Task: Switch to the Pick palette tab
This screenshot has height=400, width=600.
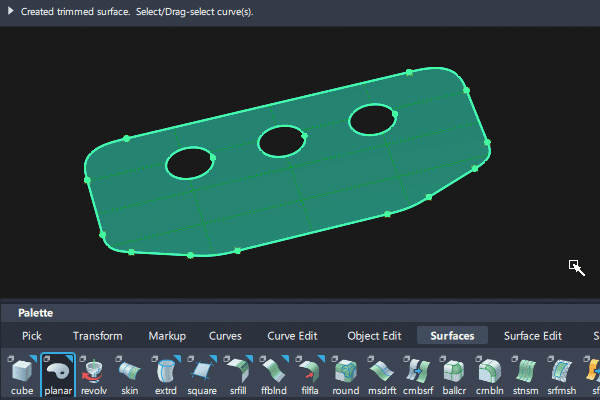Action: [x=32, y=336]
